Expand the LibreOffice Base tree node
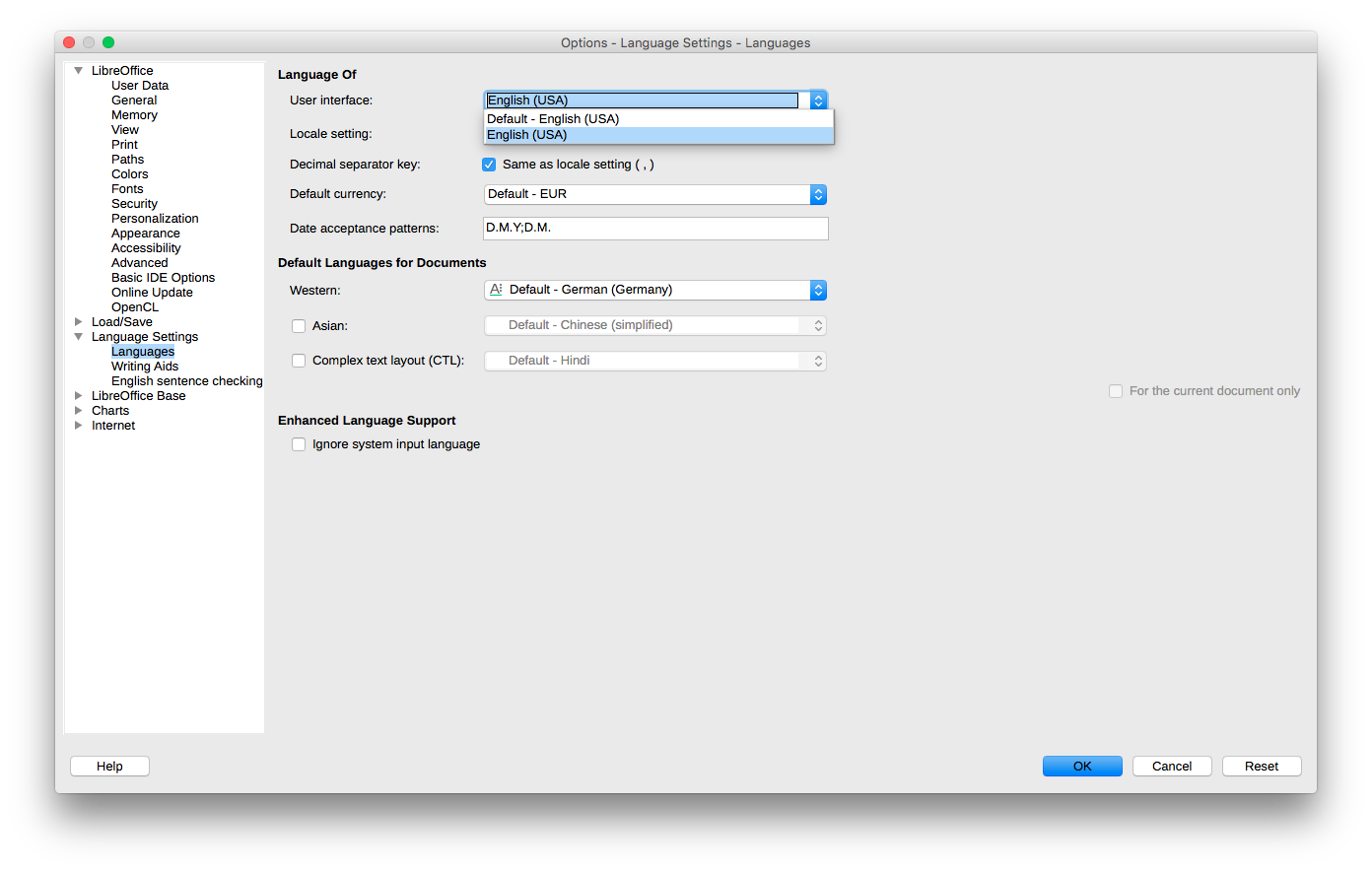Screen dimensions: 1372x872 pyautogui.click(x=79, y=396)
